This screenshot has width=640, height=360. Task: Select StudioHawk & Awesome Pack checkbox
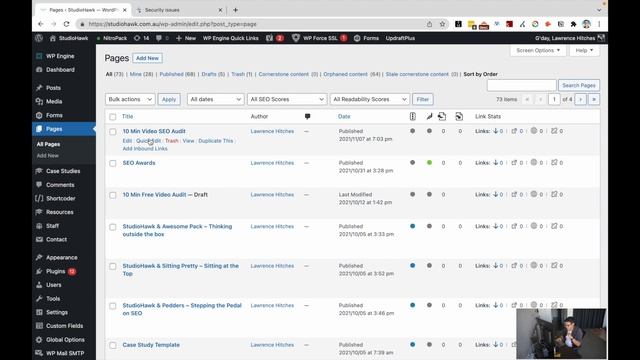coord(113,227)
